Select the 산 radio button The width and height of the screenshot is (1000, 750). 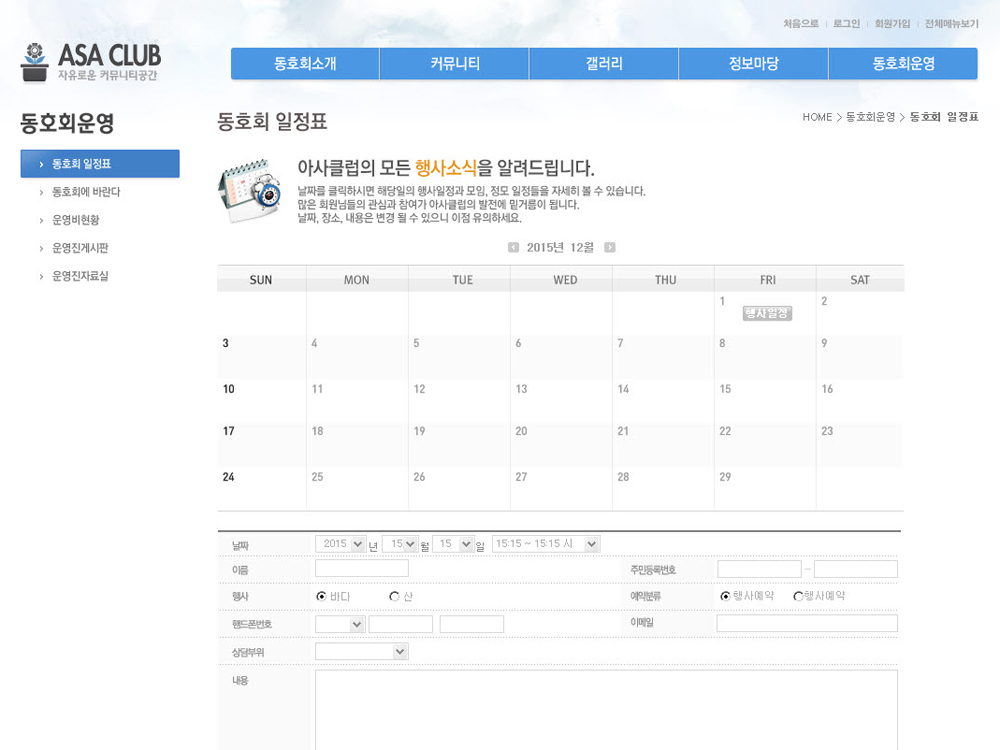[x=394, y=596]
